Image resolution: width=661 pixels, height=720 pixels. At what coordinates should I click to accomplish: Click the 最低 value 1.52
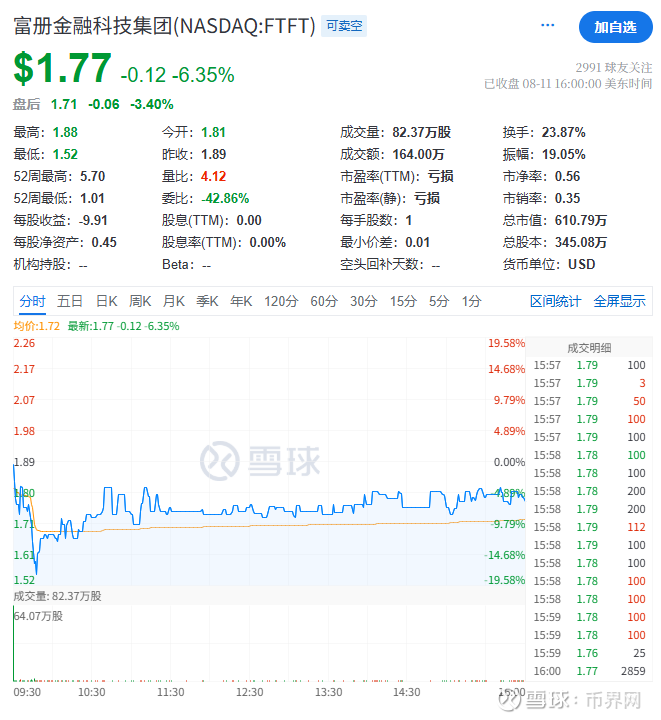coord(65,154)
